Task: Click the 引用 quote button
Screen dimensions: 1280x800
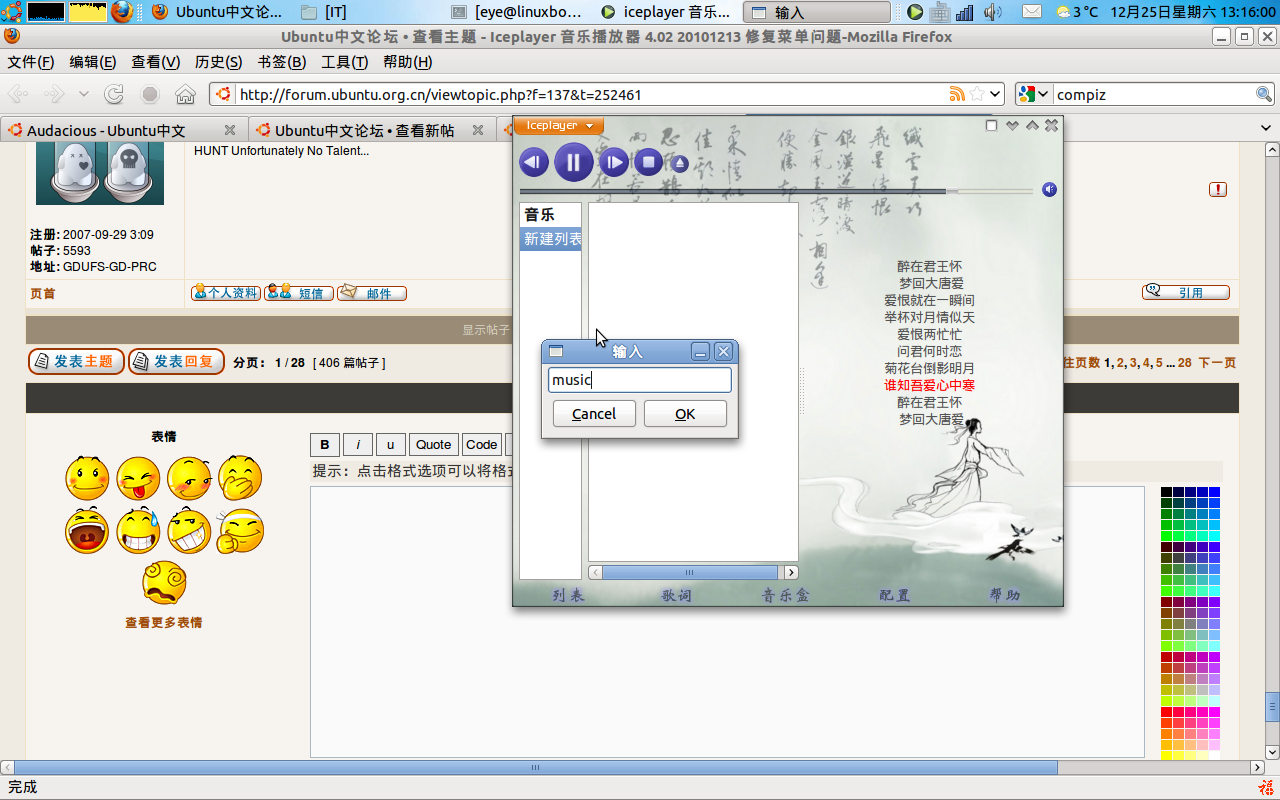Action: 1186,292
